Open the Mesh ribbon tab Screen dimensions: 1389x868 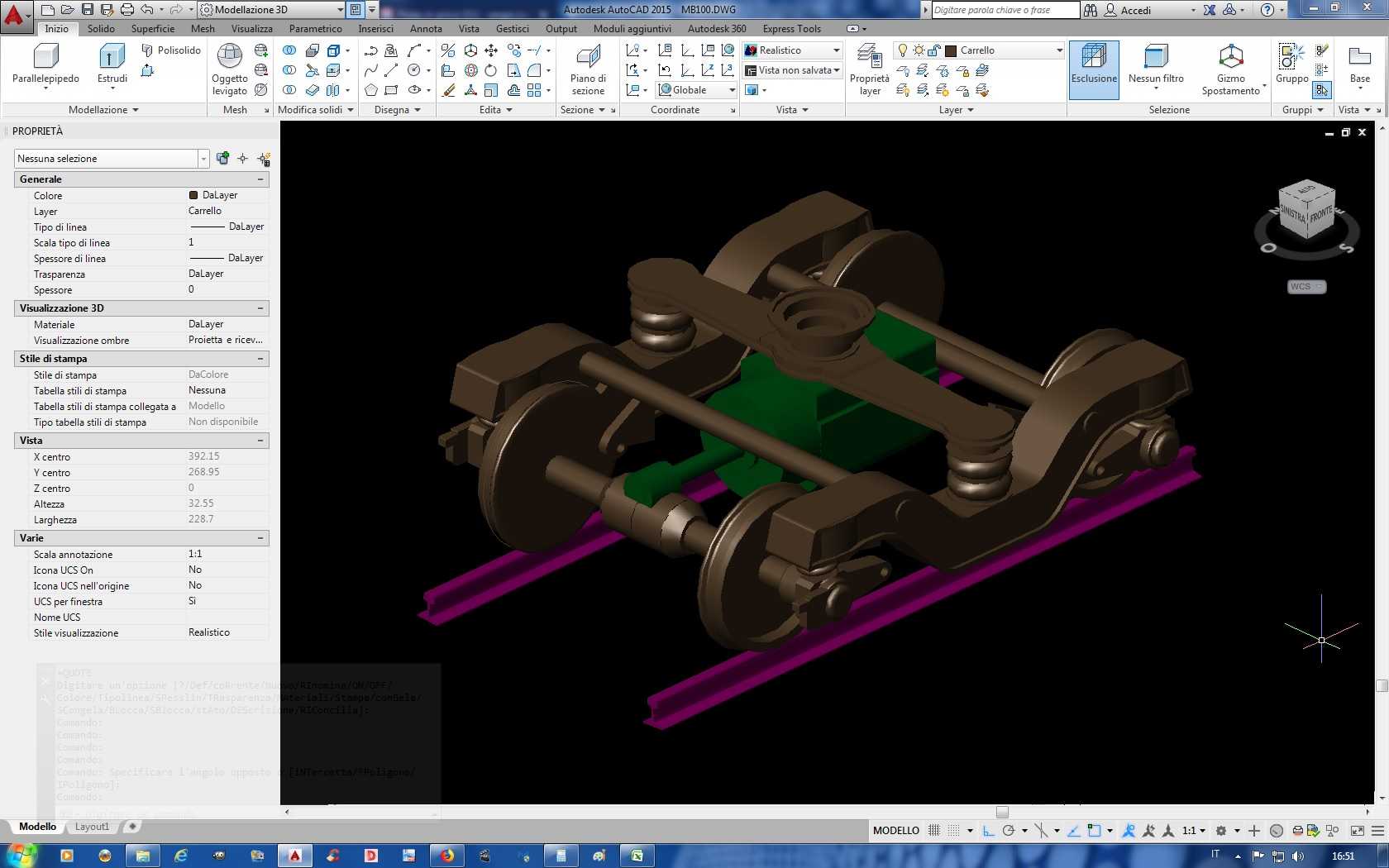tap(203, 28)
